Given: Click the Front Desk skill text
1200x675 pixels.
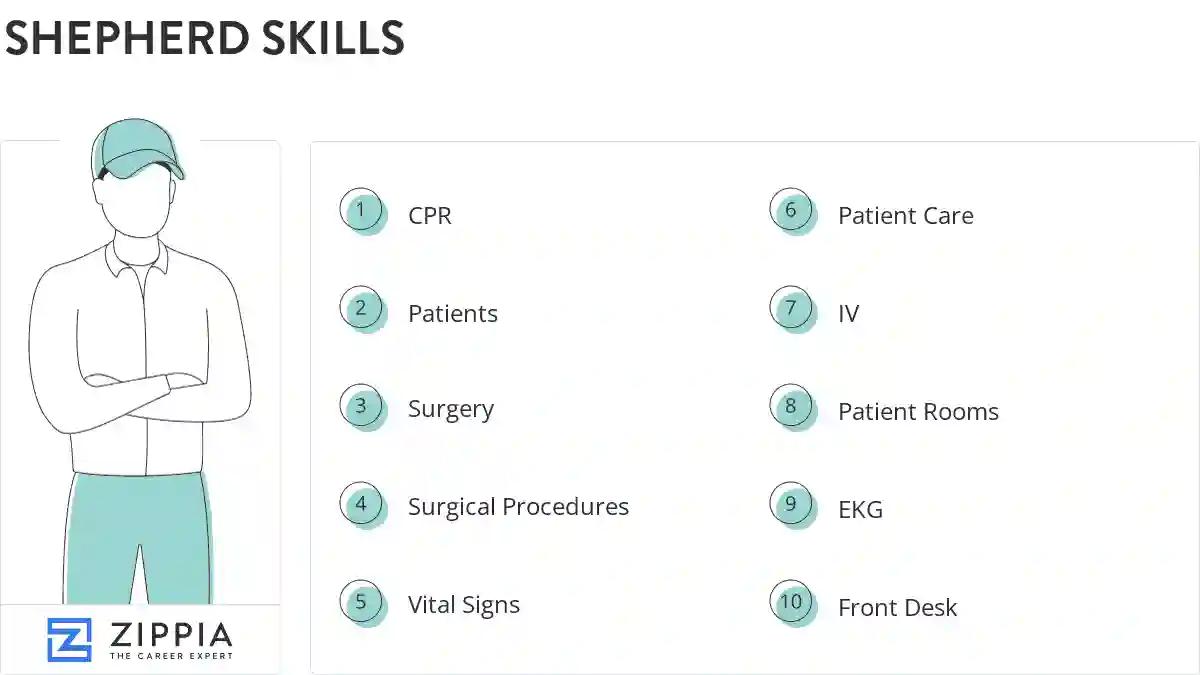Looking at the screenshot, I should coord(898,608).
